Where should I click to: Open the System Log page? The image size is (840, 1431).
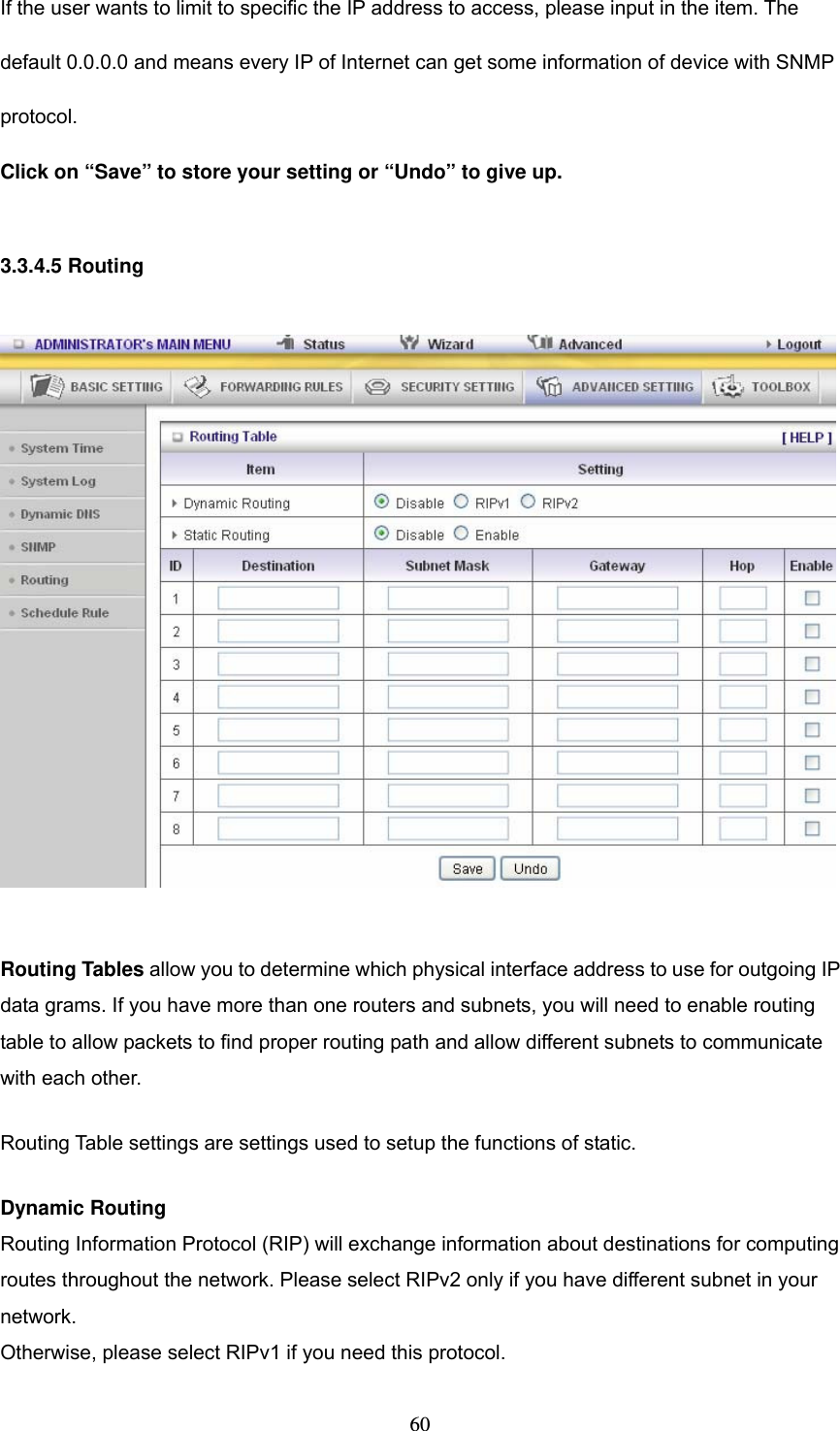(x=60, y=481)
